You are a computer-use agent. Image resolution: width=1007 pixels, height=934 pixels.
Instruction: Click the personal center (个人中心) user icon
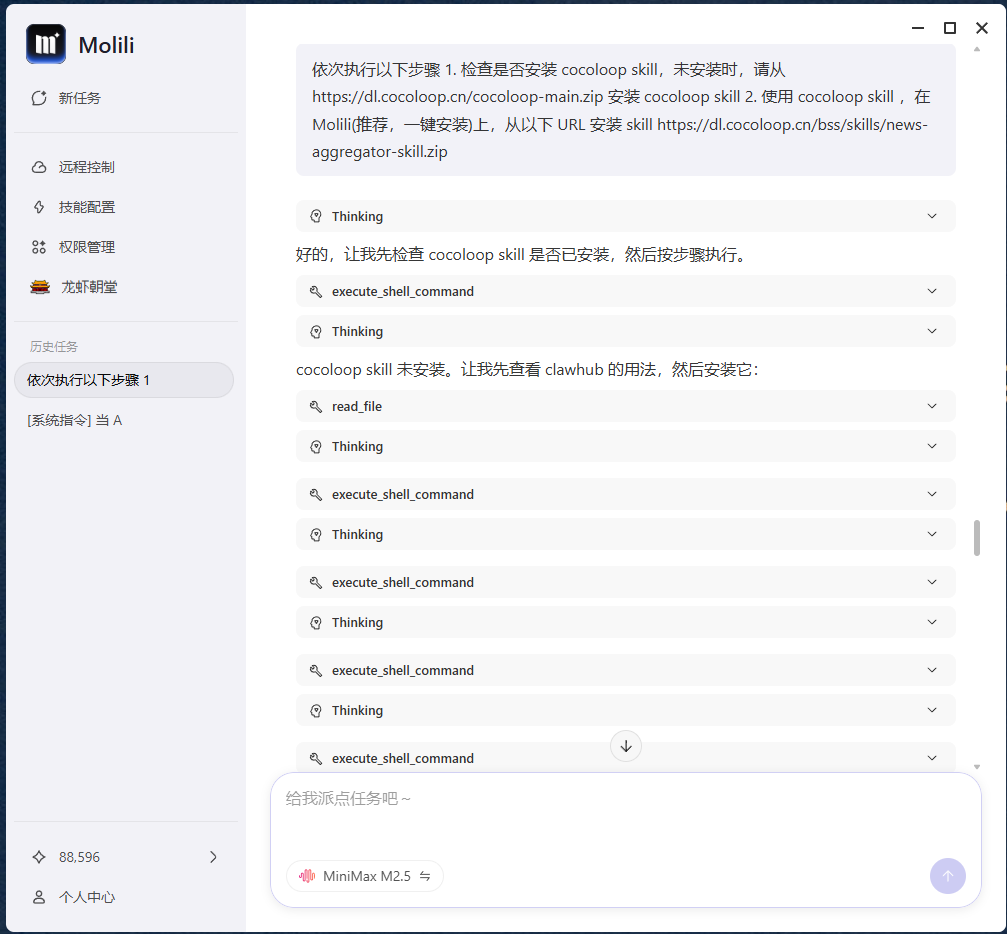tap(40, 897)
